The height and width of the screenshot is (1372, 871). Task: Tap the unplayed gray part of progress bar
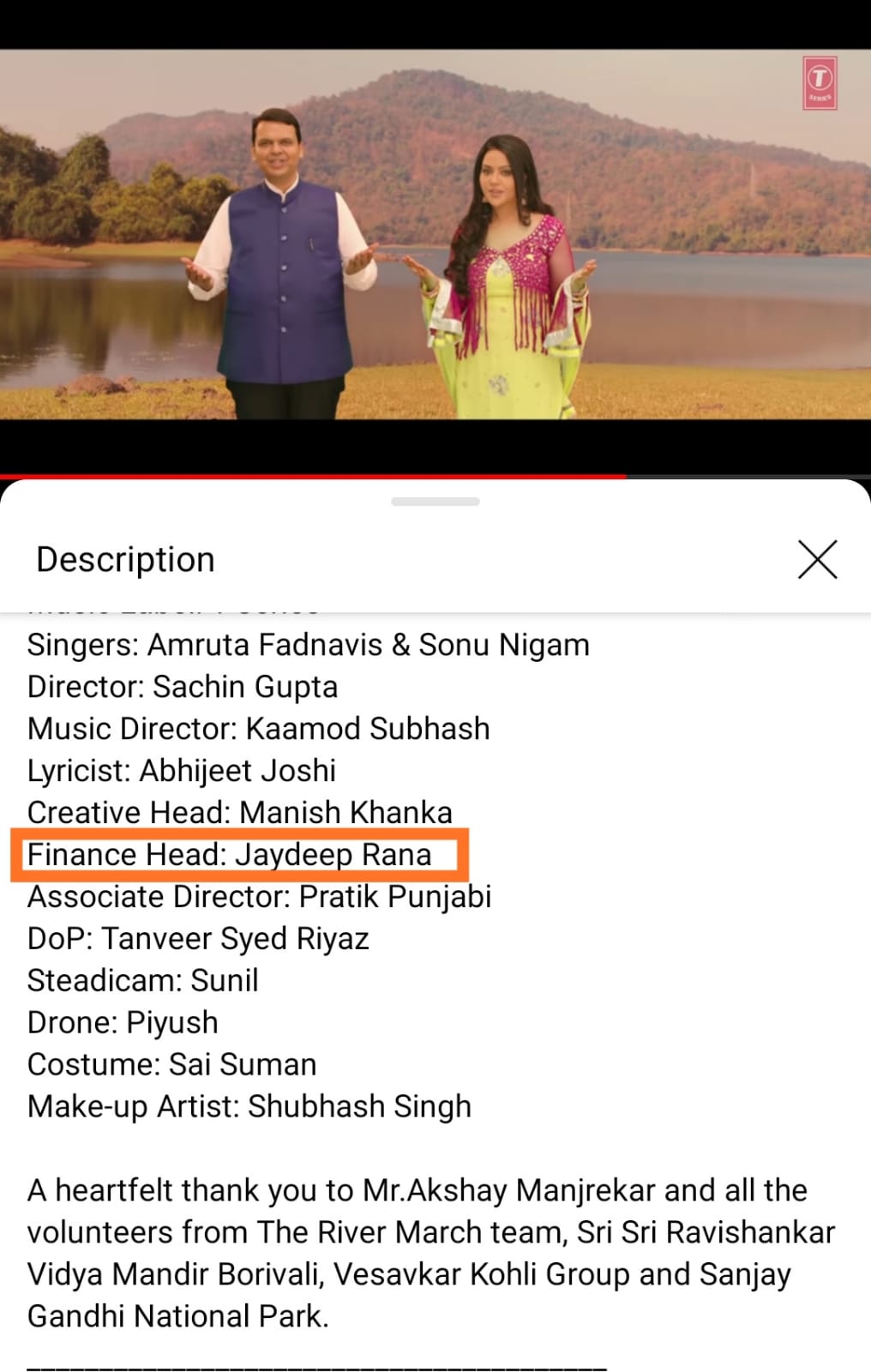pyautogui.click(x=748, y=476)
